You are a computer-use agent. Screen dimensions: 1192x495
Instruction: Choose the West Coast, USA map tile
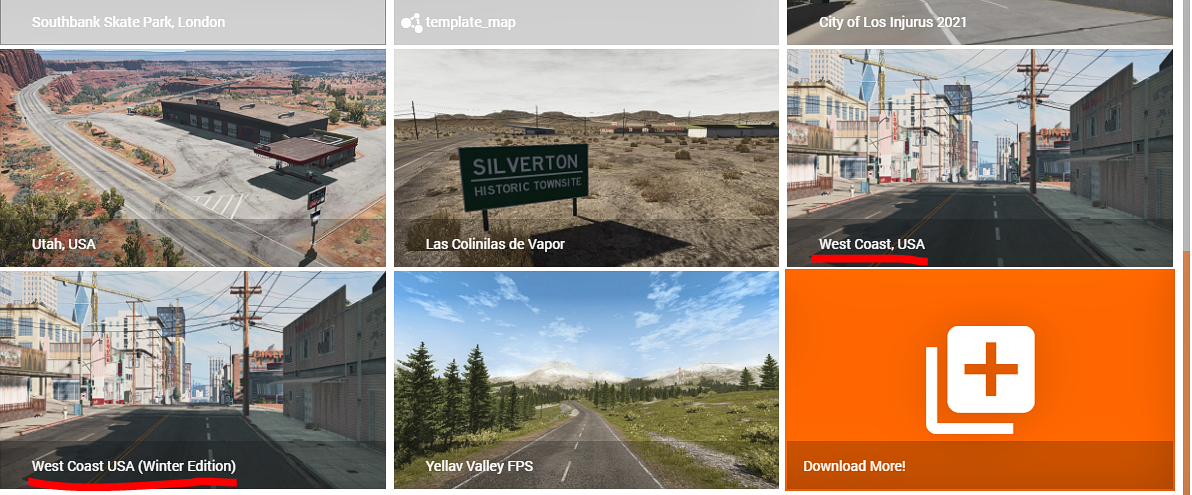980,157
